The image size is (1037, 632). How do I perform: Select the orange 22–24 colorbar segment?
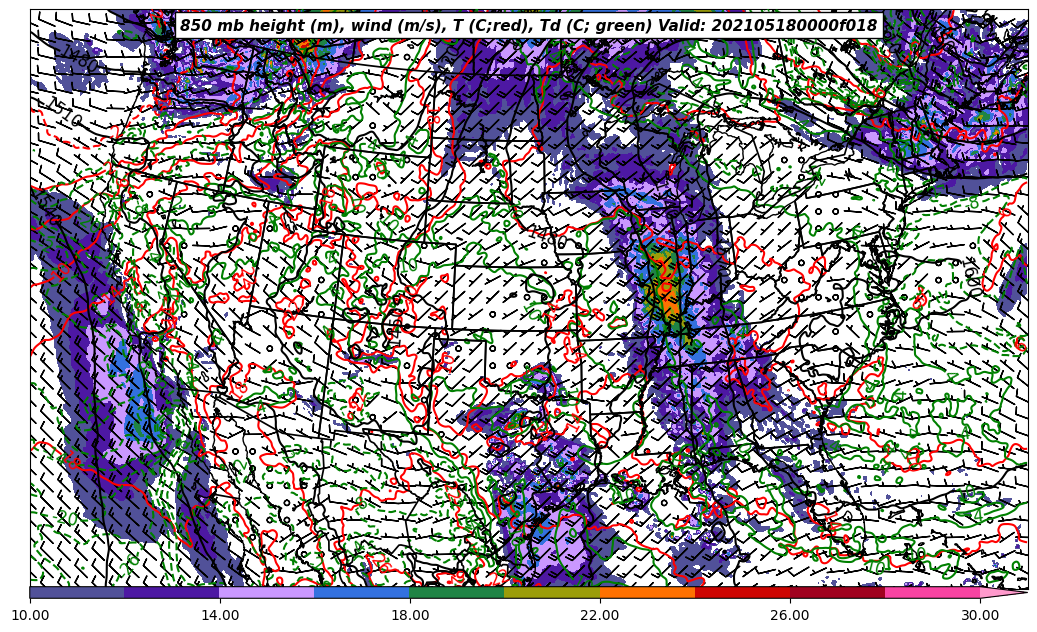tap(647, 592)
